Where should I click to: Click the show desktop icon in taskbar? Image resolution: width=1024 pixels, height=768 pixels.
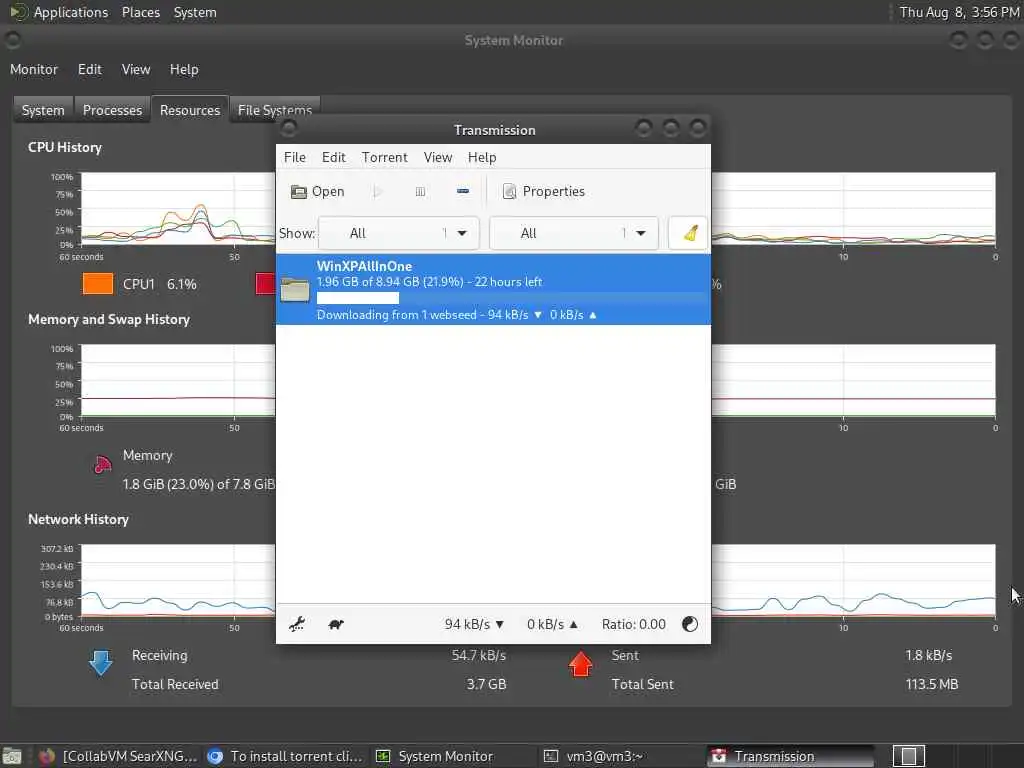(12, 756)
